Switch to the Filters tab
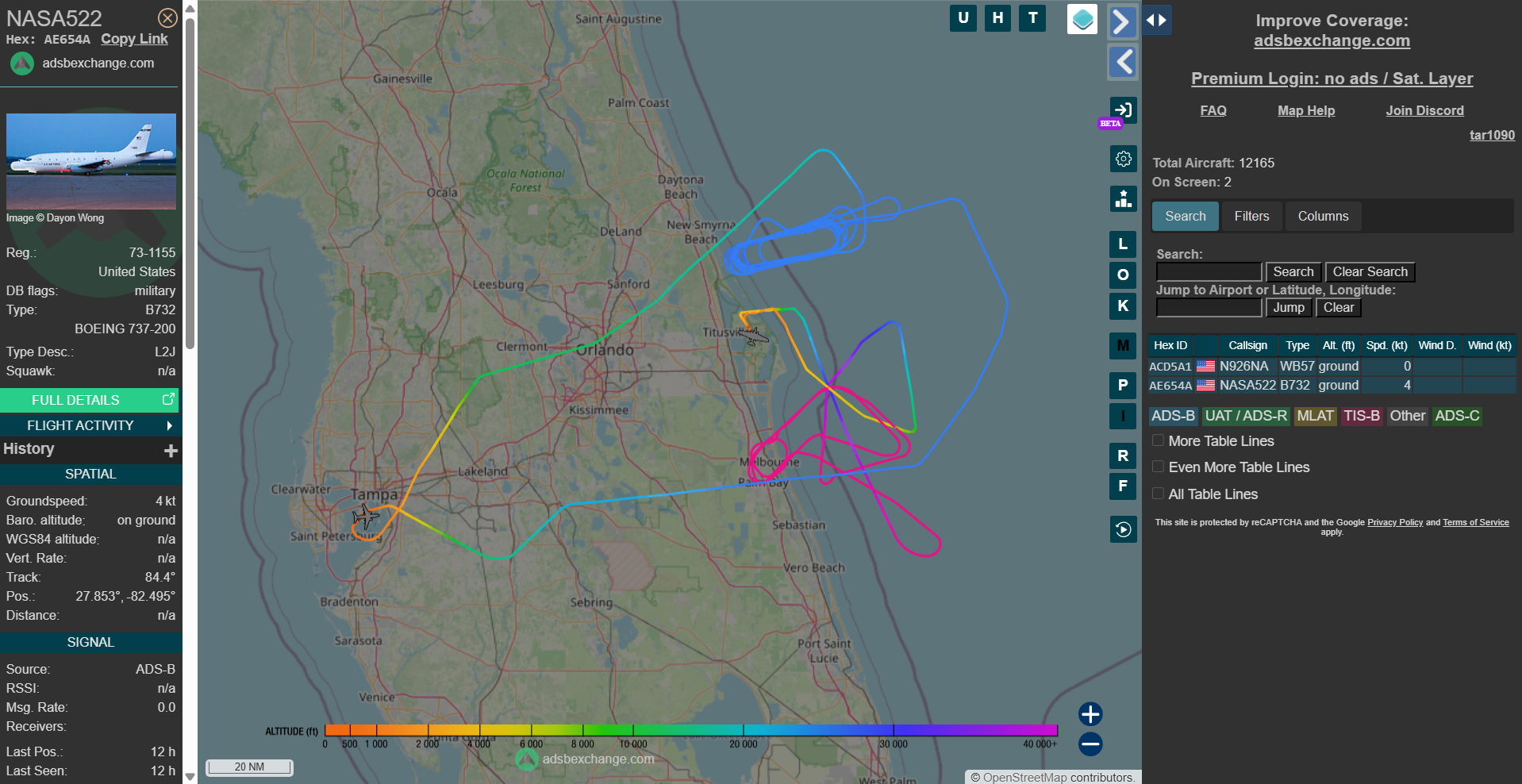This screenshot has width=1522, height=784. click(x=1251, y=216)
